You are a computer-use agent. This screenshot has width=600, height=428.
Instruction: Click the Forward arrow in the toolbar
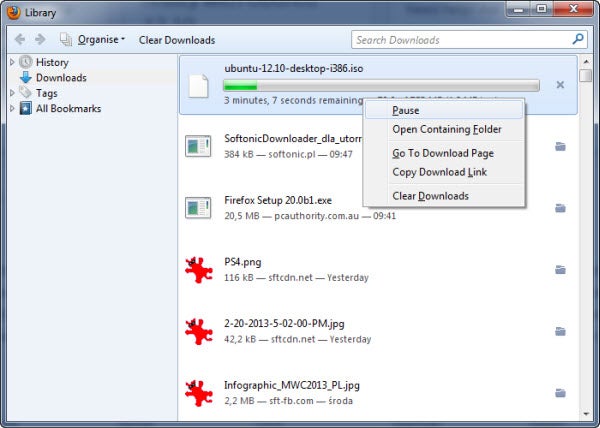click(x=40, y=39)
